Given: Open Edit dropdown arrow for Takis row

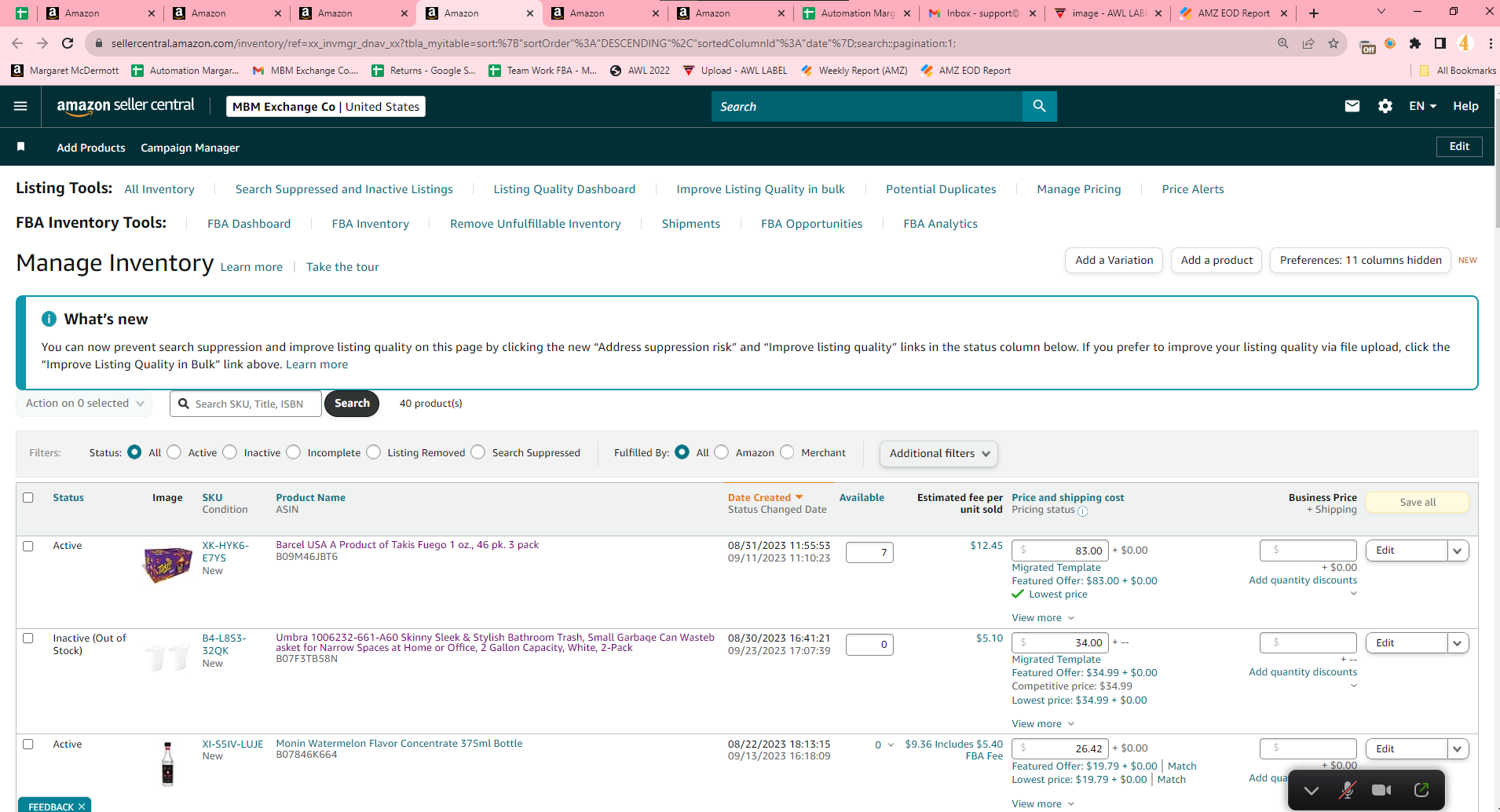Looking at the screenshot, I should click(1458, 550).
